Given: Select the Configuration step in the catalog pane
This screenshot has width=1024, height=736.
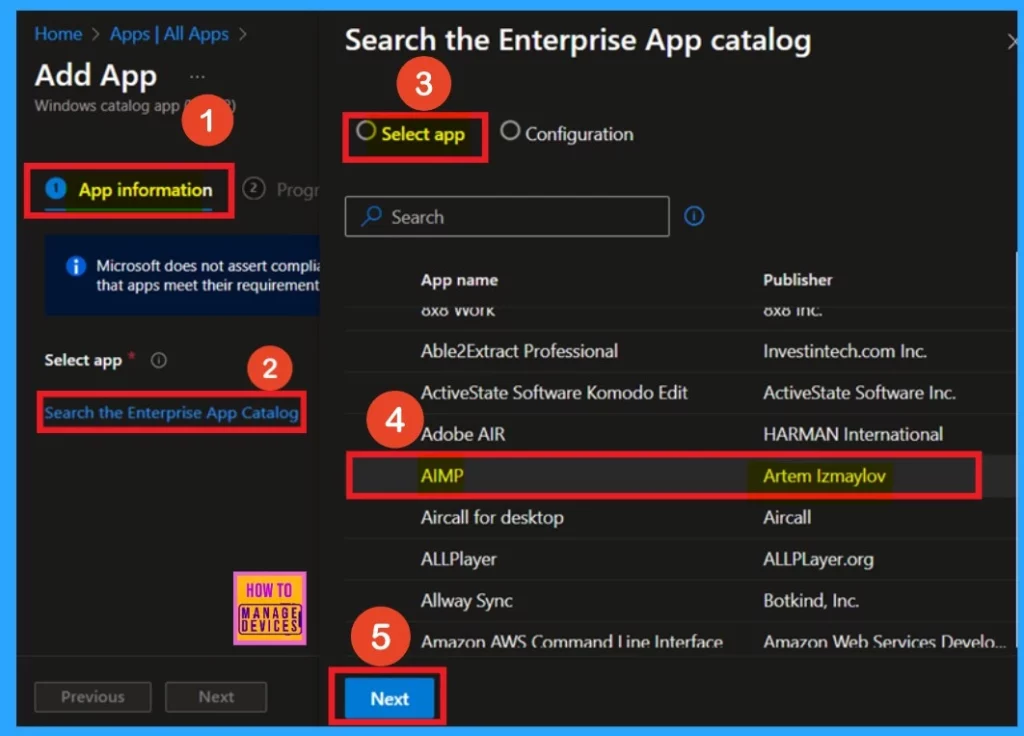Looking at the screenshot, I should click(567, 134).
